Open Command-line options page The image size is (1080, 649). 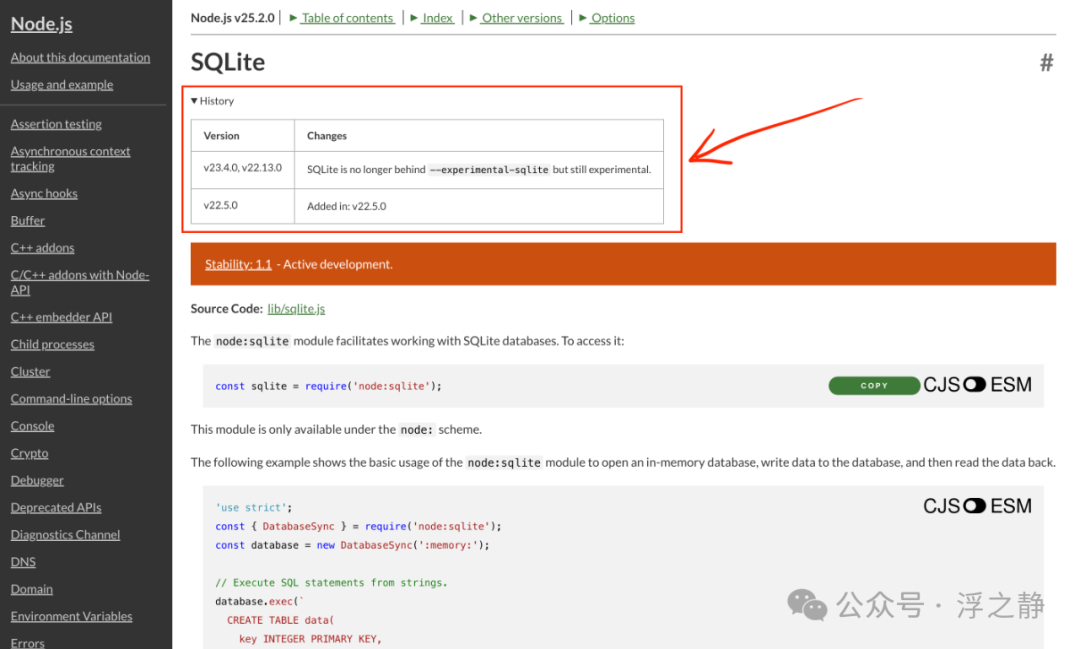pyautogui.click(x=71, y=399)
